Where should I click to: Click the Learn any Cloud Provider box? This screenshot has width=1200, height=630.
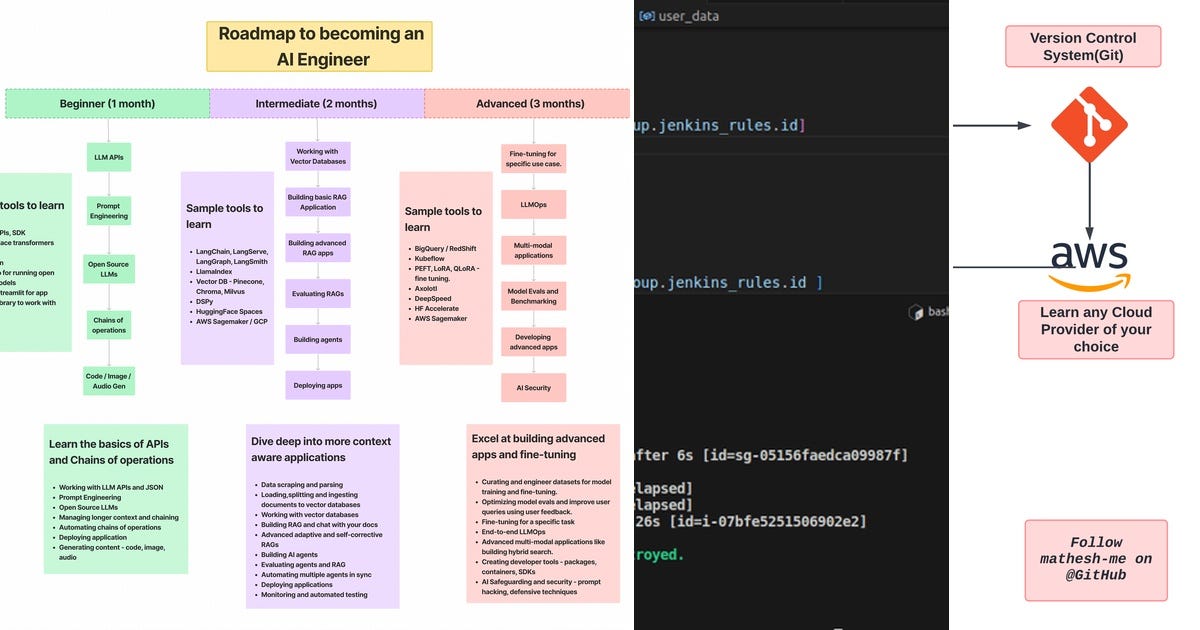(1096, 329)
